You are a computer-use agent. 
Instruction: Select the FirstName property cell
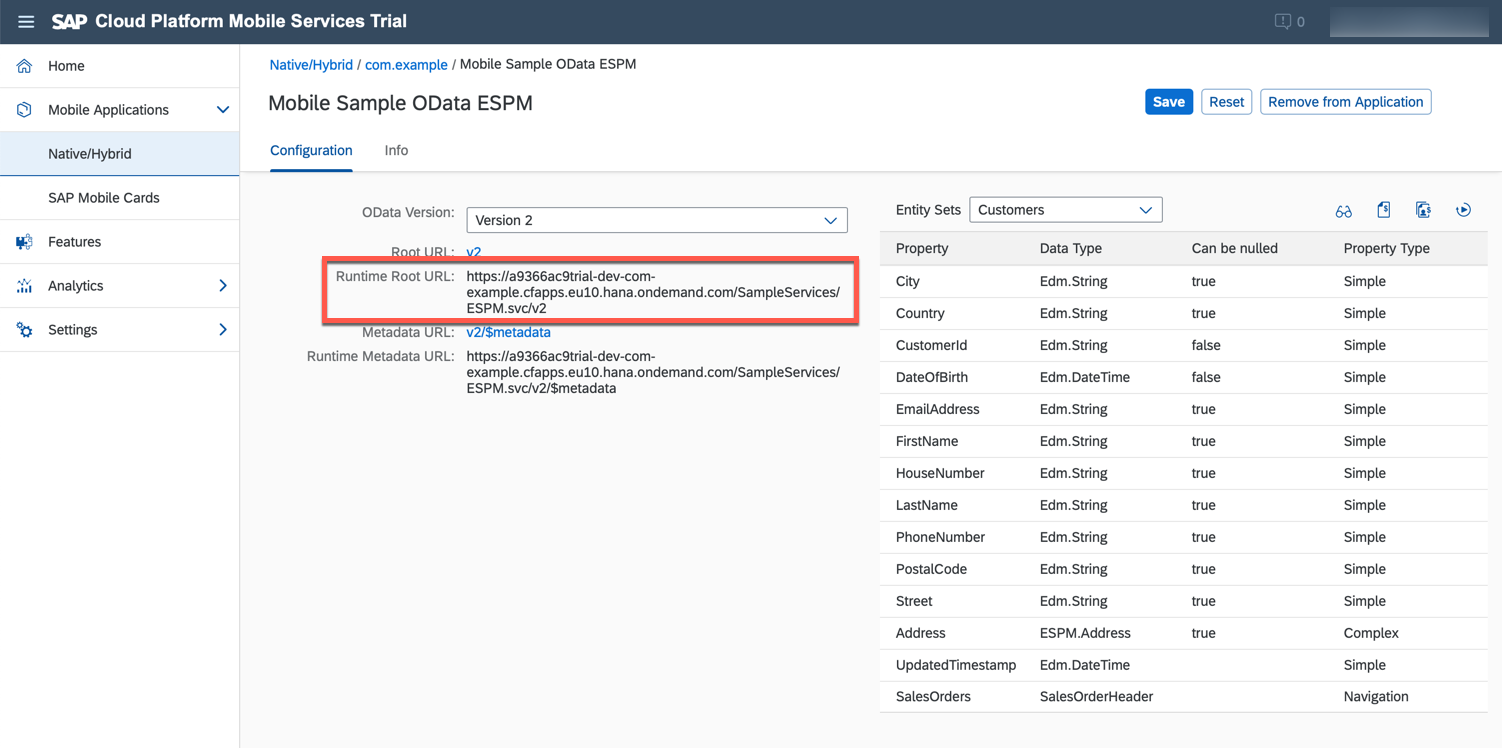(x=927, y=442)
